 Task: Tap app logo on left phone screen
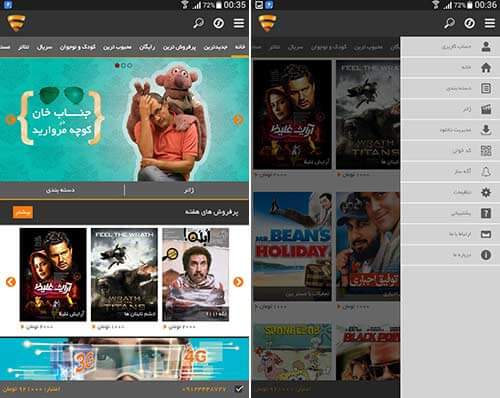pyautogui.click(x=16, y=23)
